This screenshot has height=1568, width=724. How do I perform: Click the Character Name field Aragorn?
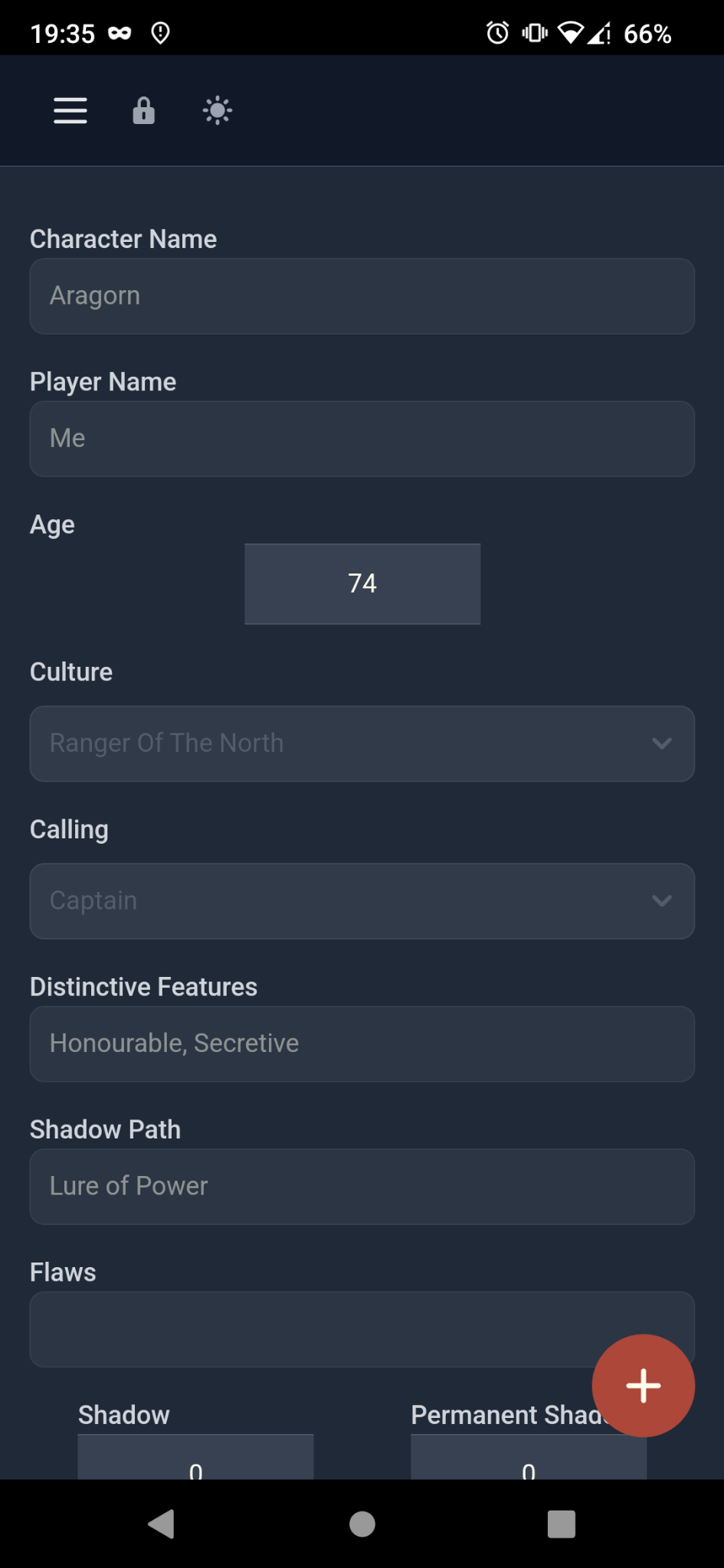(362, 296)
